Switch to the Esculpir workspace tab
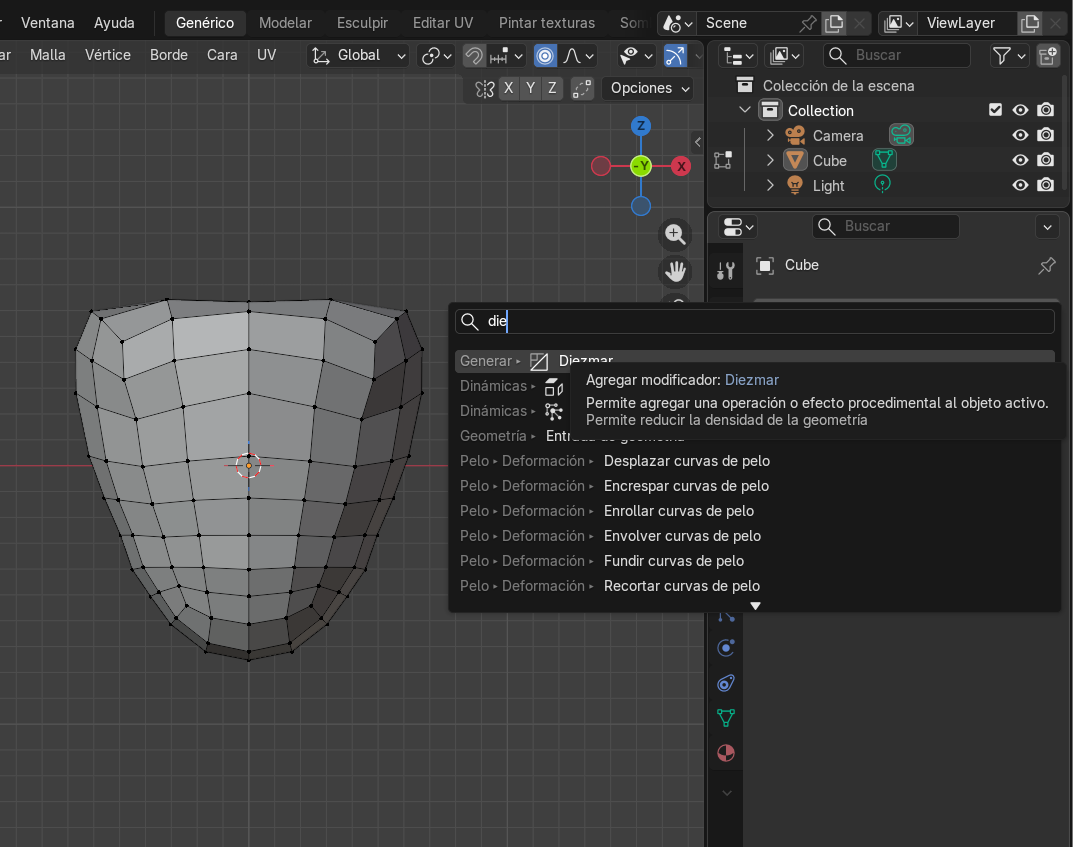Screen dimensions: 1073x847 (362, 22)
